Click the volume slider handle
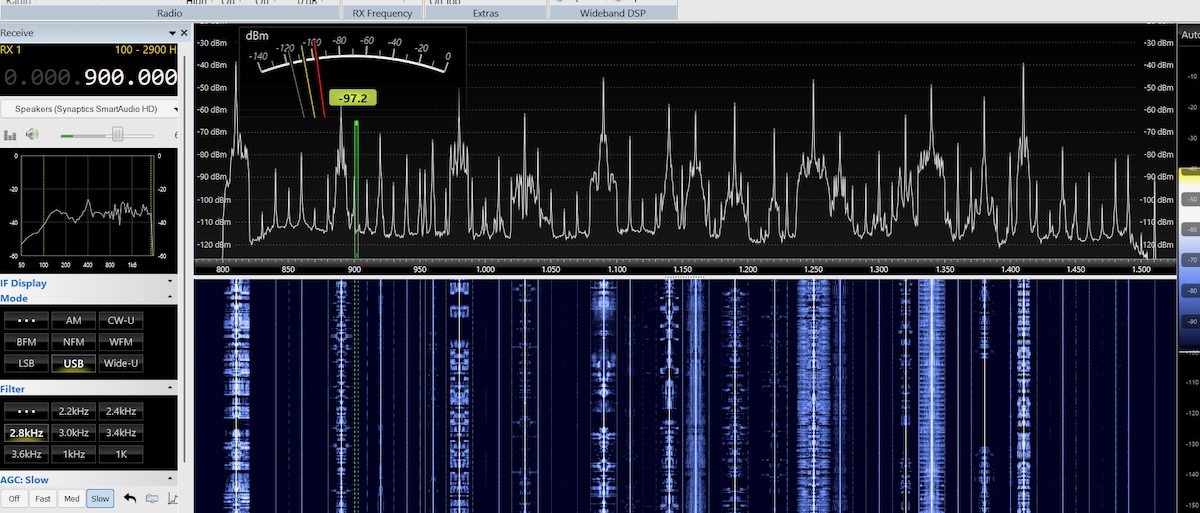 coord(117,134)
